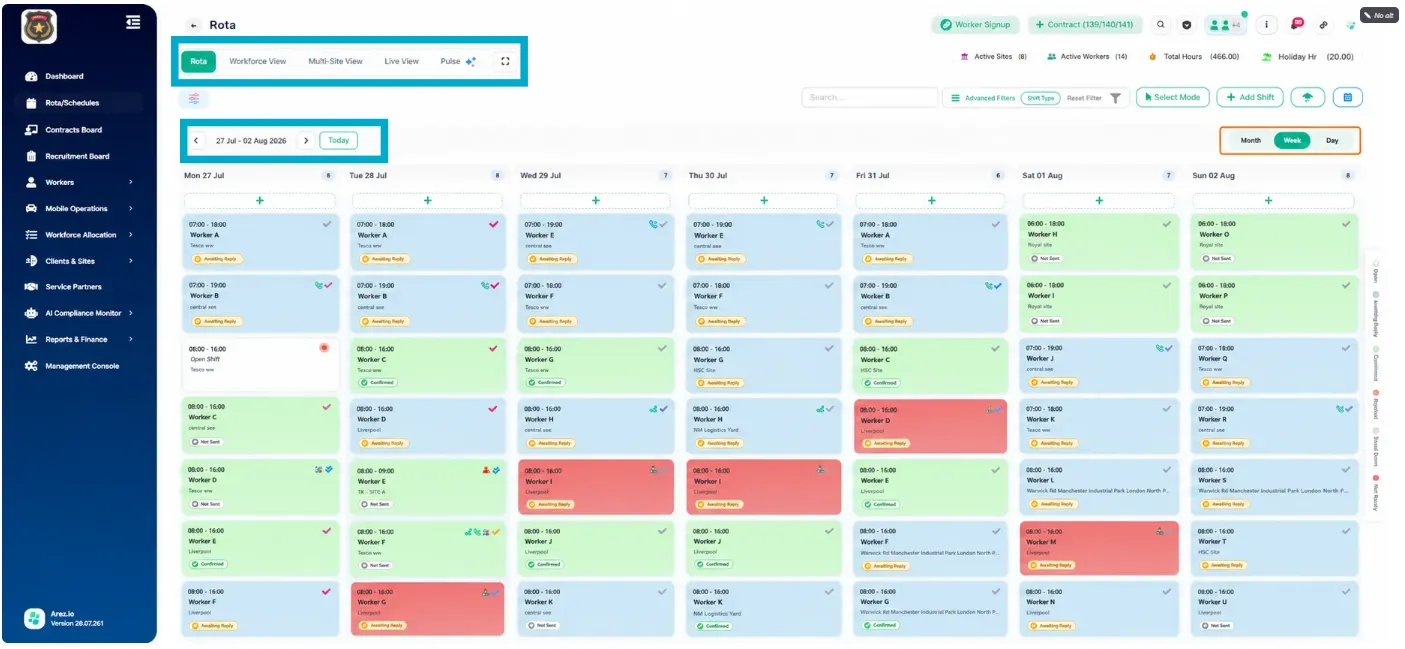The image size is (1405, 649).
Task: Switch to the Workforce View tab
Action: pyautogui.click(x=258, y=61)
